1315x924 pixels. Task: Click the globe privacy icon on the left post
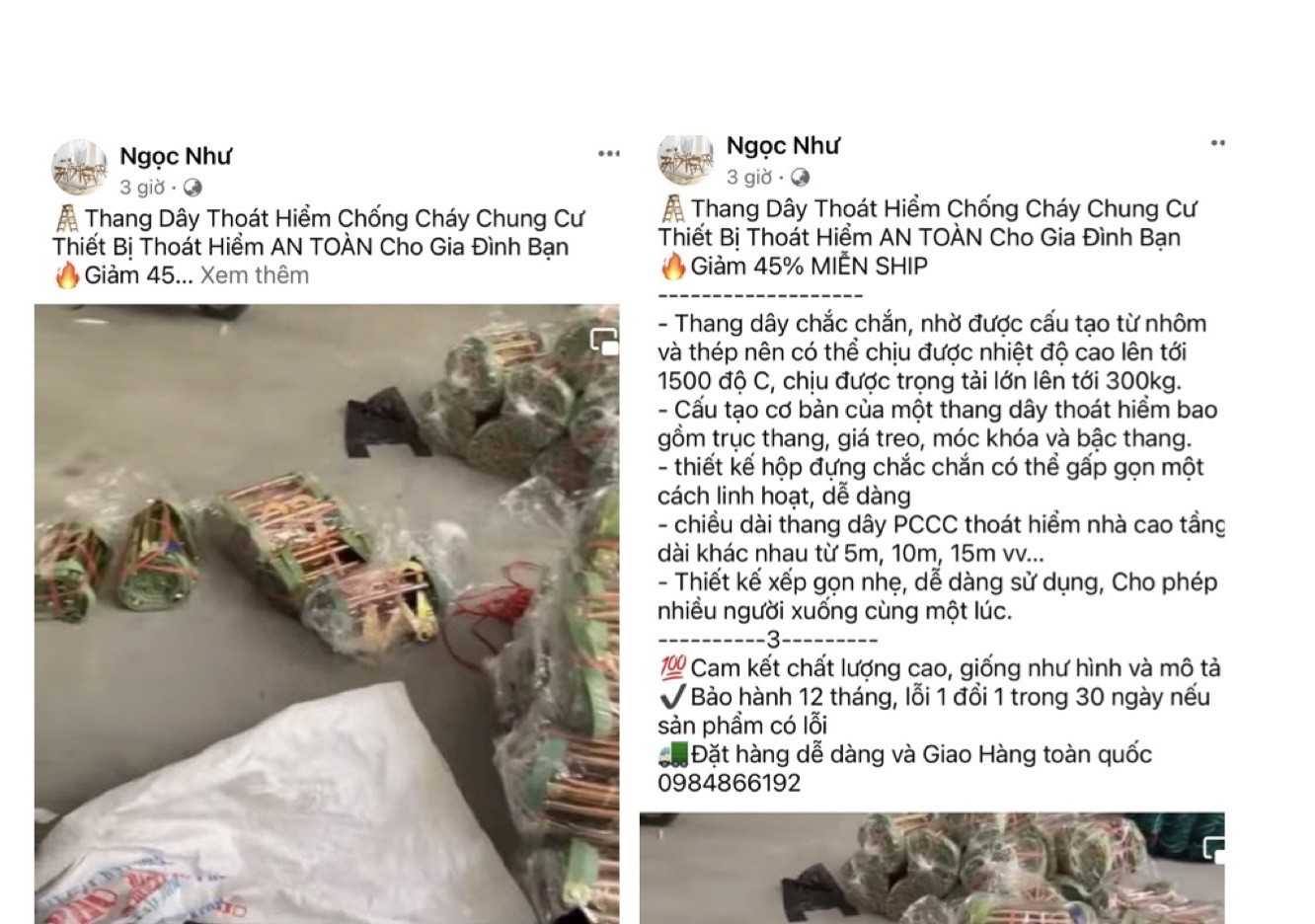click(193, 188)
